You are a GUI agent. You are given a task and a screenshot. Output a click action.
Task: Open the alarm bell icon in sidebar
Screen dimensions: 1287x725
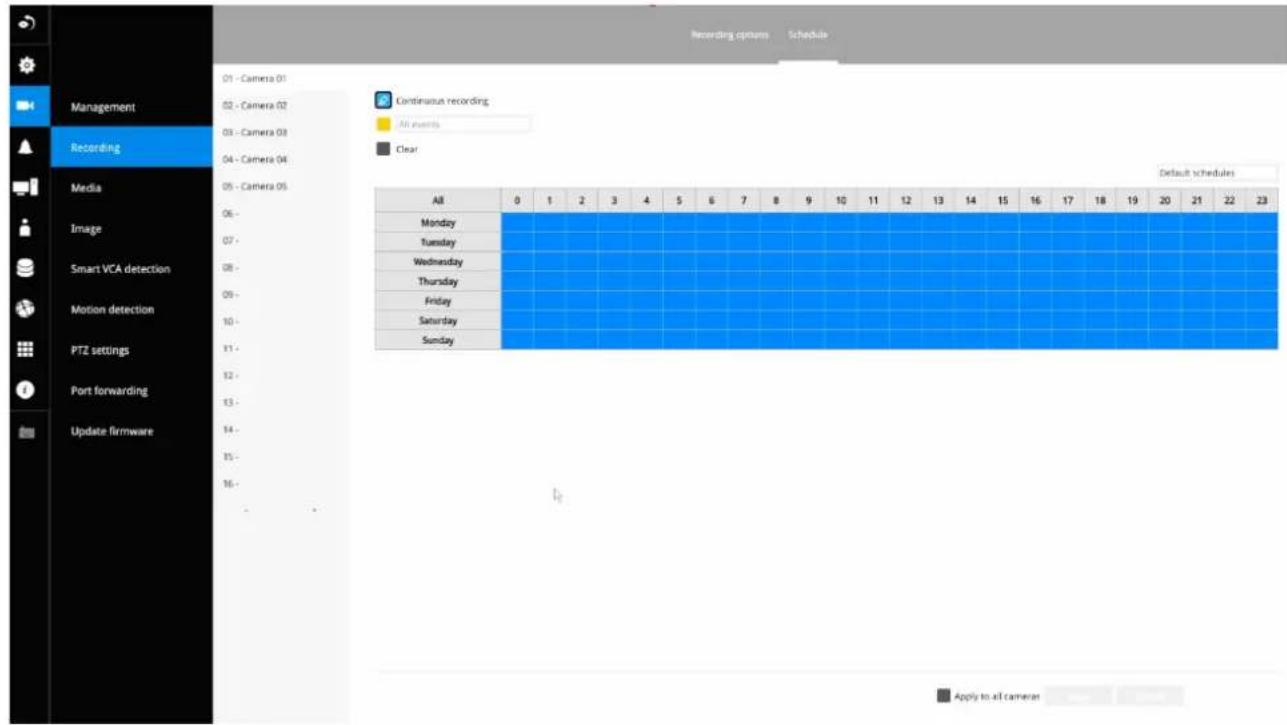24,147
